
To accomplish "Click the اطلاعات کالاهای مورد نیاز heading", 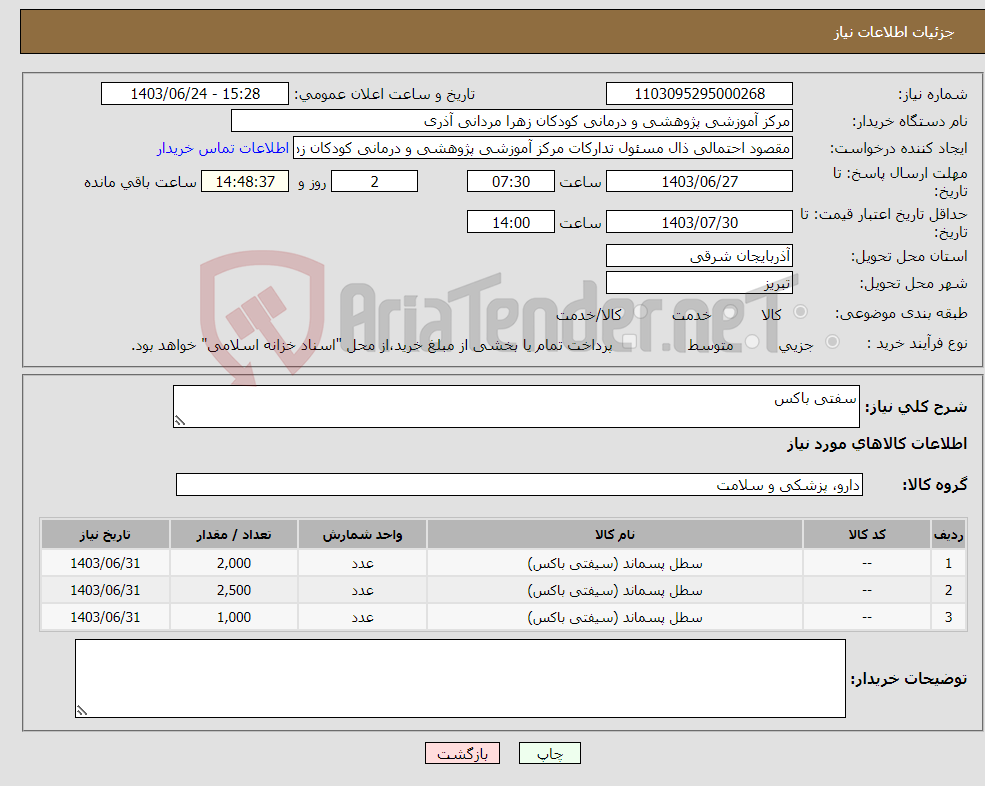I will point(877,444).
